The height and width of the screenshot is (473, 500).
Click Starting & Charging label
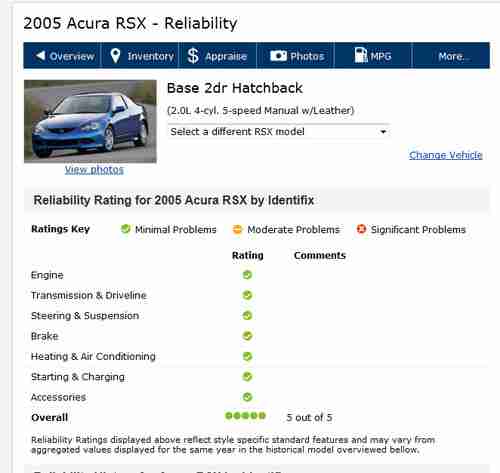(78, 377)
